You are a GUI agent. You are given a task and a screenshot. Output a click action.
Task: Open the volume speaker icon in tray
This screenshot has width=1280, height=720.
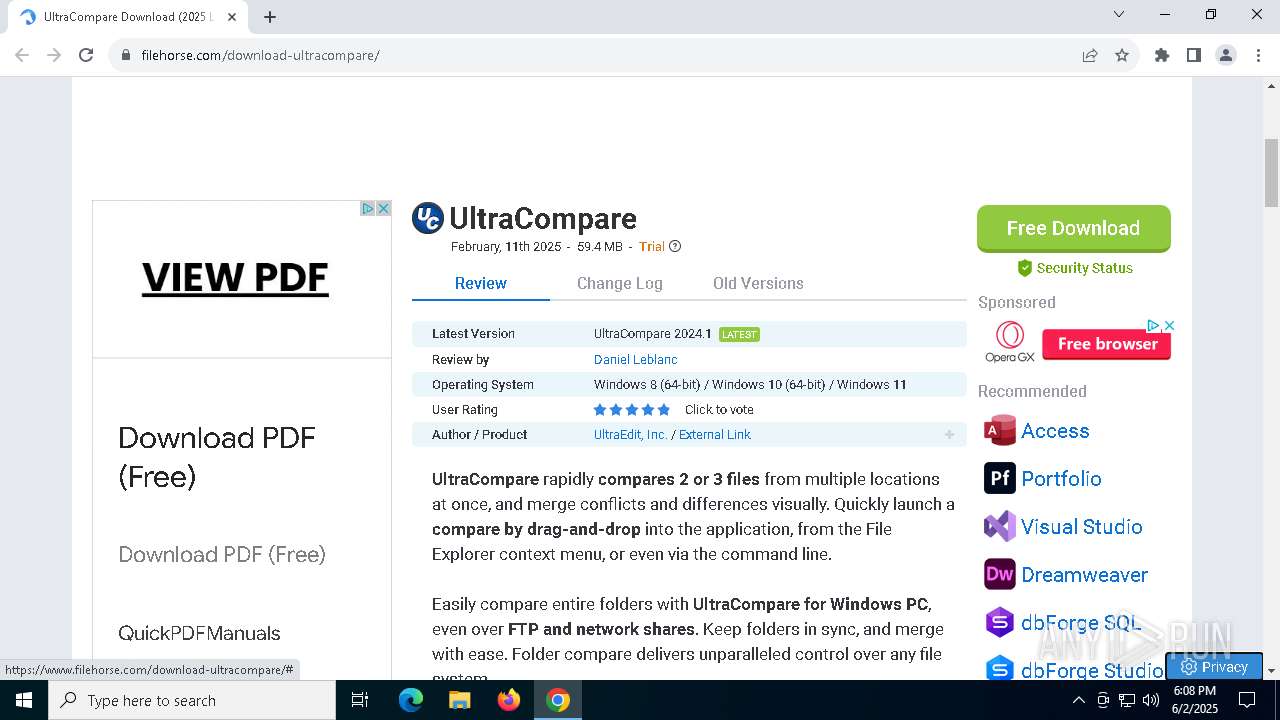coord(1151,700)
